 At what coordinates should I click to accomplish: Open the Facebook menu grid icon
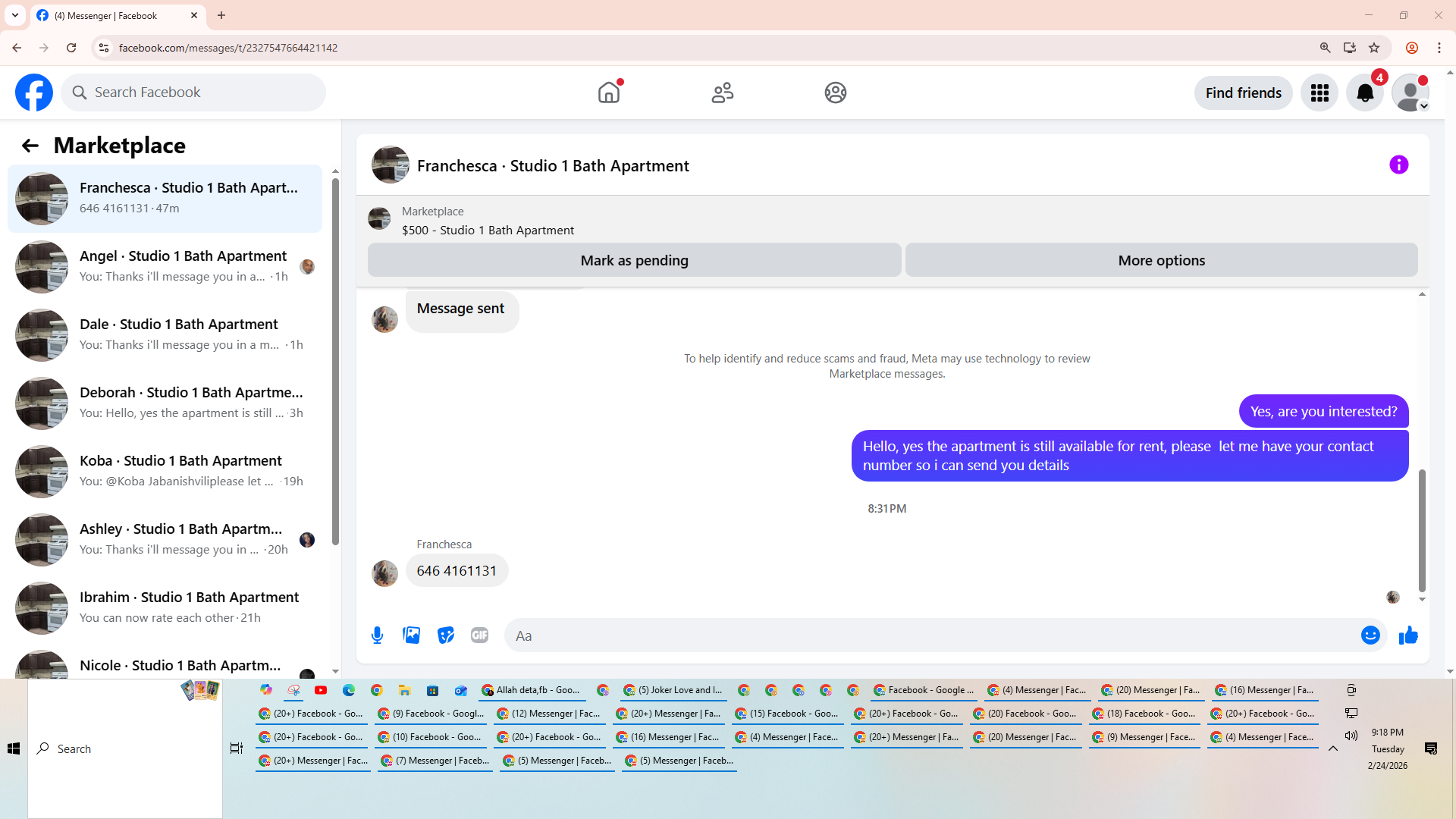pyautogui.click(x=1319, y=93)
